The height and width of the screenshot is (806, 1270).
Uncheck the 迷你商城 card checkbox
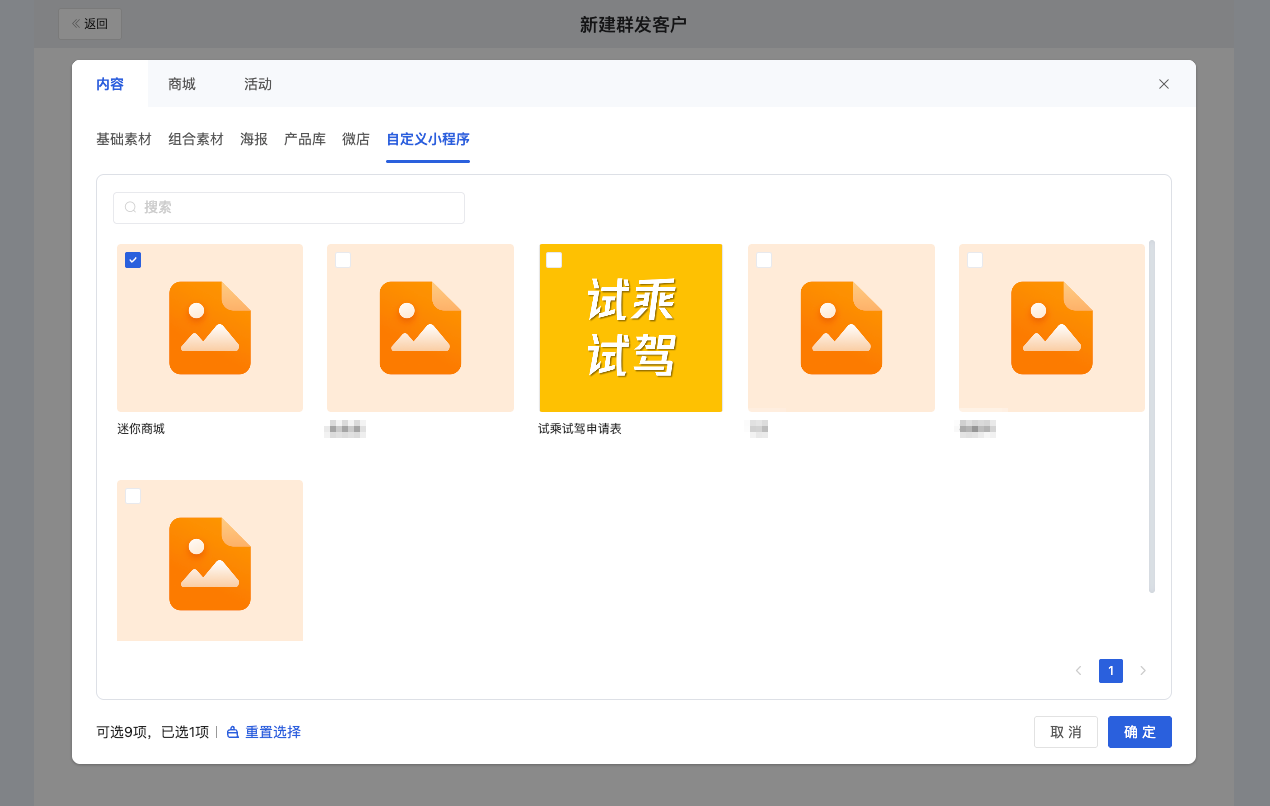(133, 260)
